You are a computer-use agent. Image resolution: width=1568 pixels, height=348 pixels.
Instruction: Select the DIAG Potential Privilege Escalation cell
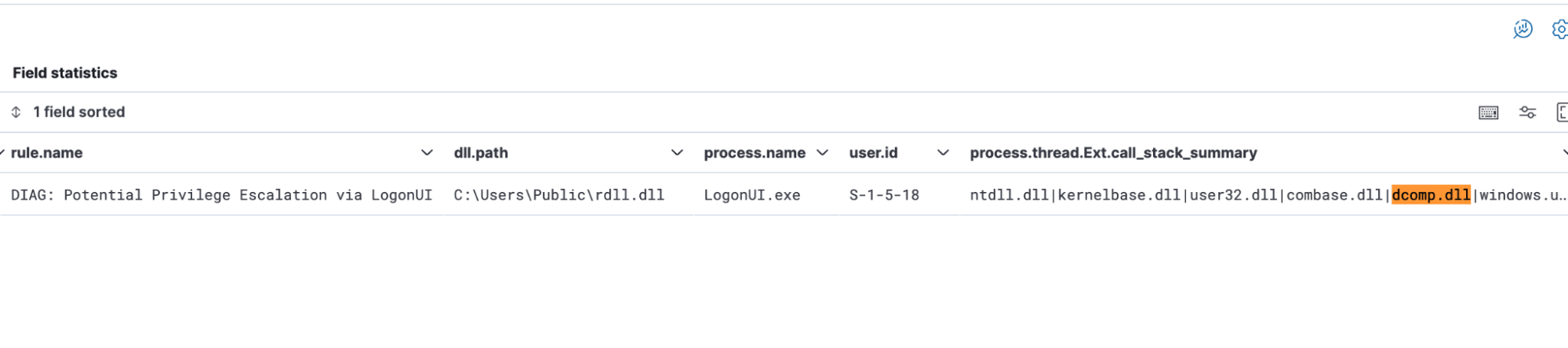pos(221,195)
